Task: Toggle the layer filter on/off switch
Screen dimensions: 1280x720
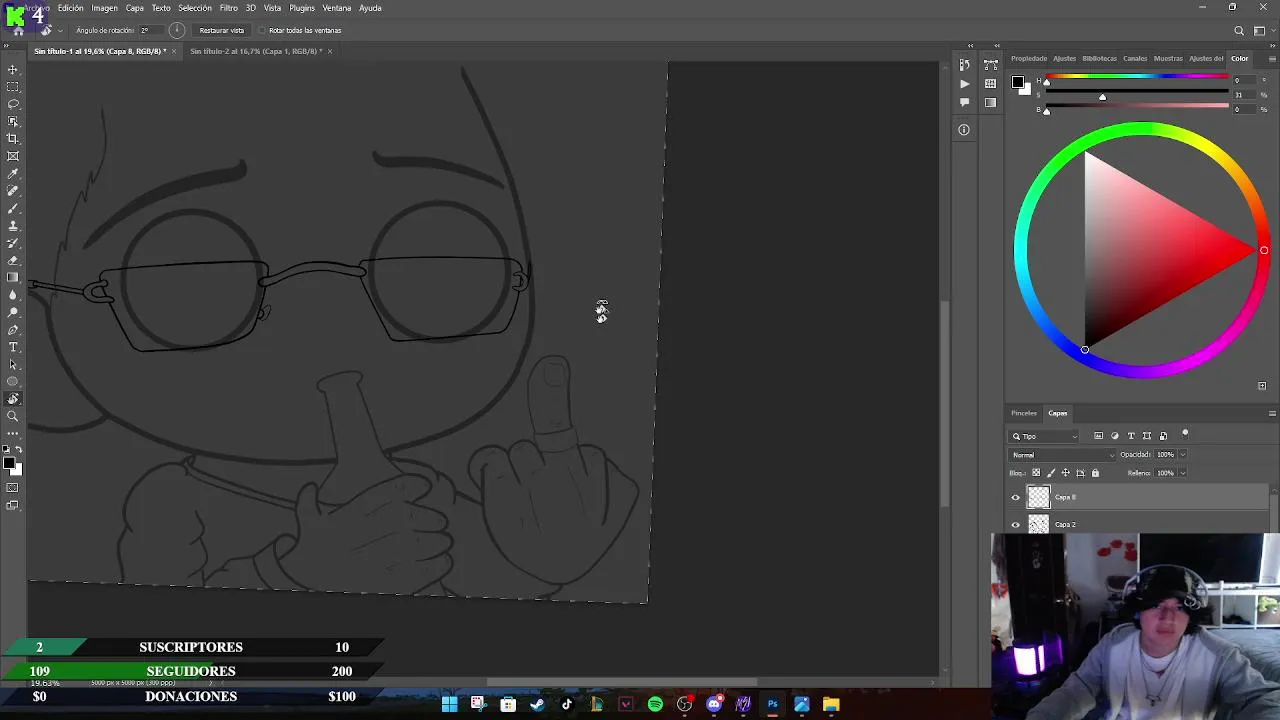Action: coord(1185,434)
